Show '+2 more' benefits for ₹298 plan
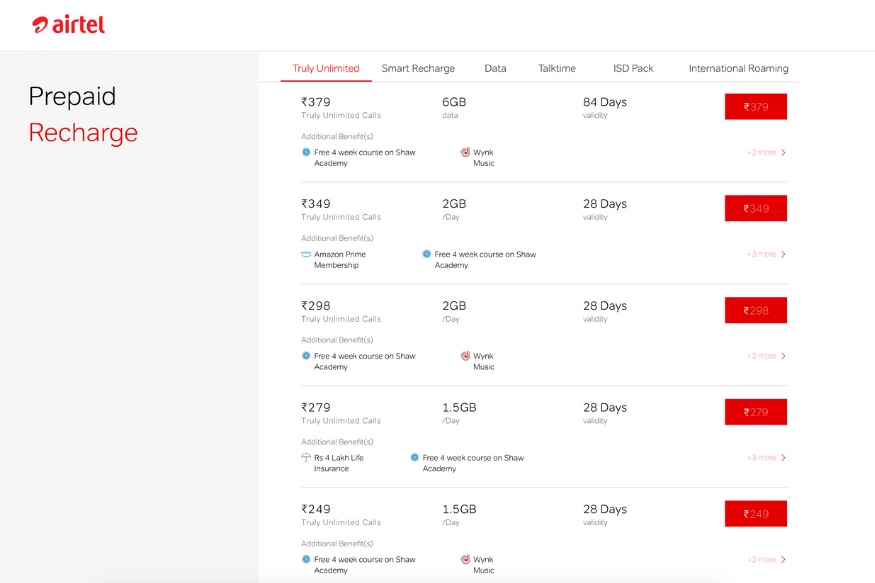The width and height of the screenshot is (875, 583). pyautogui.click(x=766, y=356)
